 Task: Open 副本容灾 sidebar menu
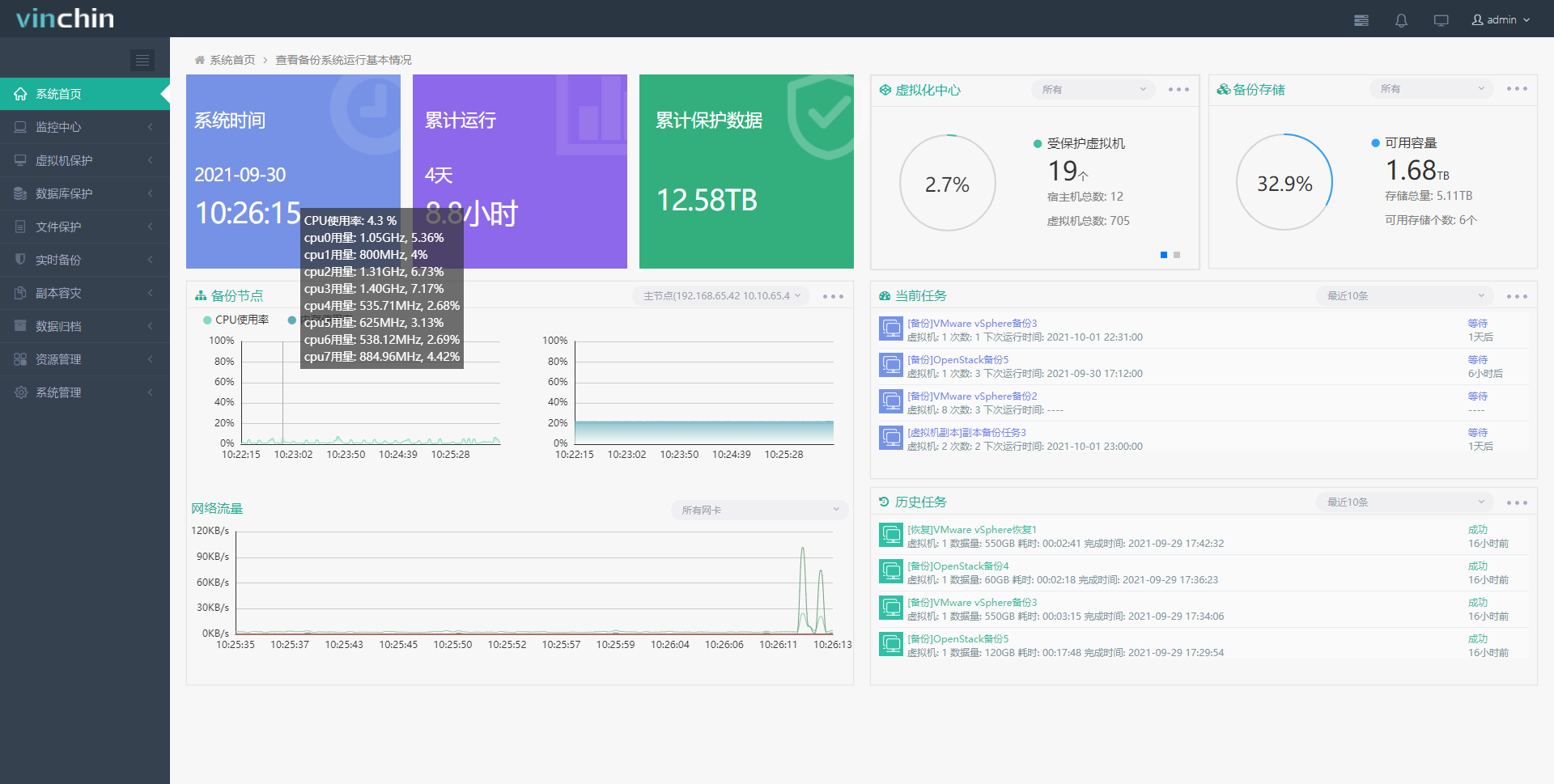pyautogui.click(x=85, y=293)
